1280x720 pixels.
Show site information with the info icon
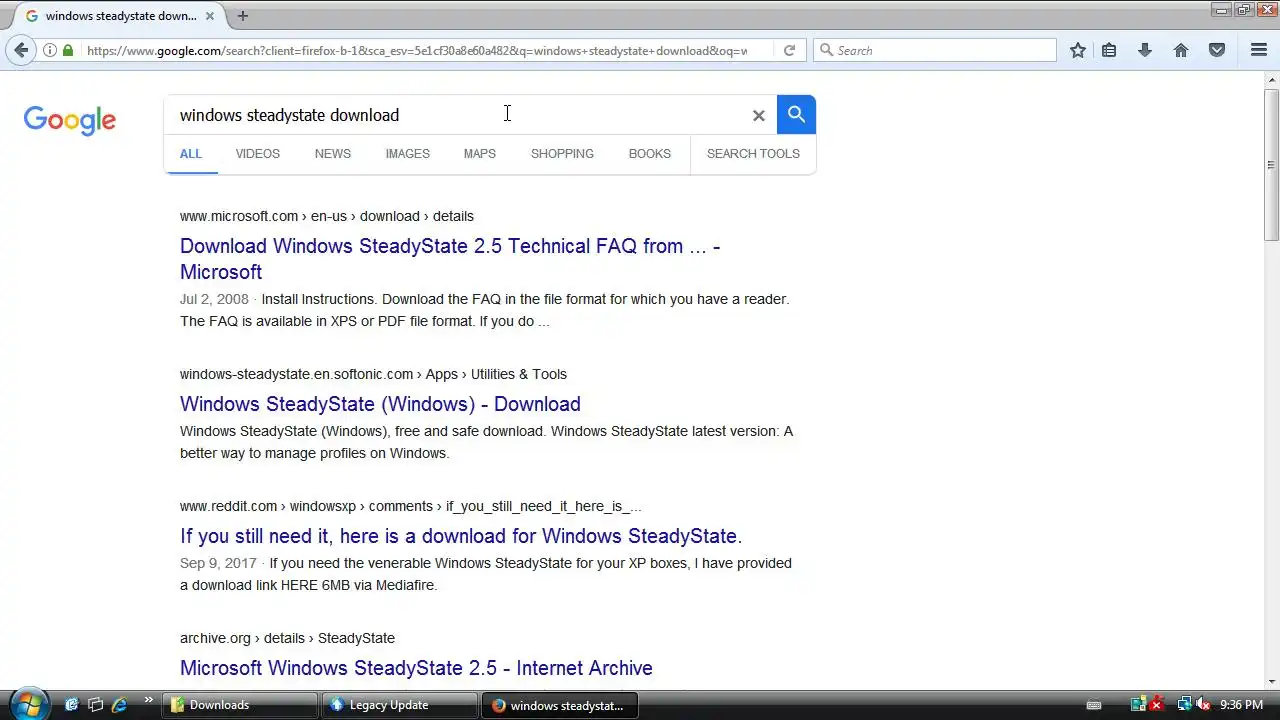tap(49, 50)
